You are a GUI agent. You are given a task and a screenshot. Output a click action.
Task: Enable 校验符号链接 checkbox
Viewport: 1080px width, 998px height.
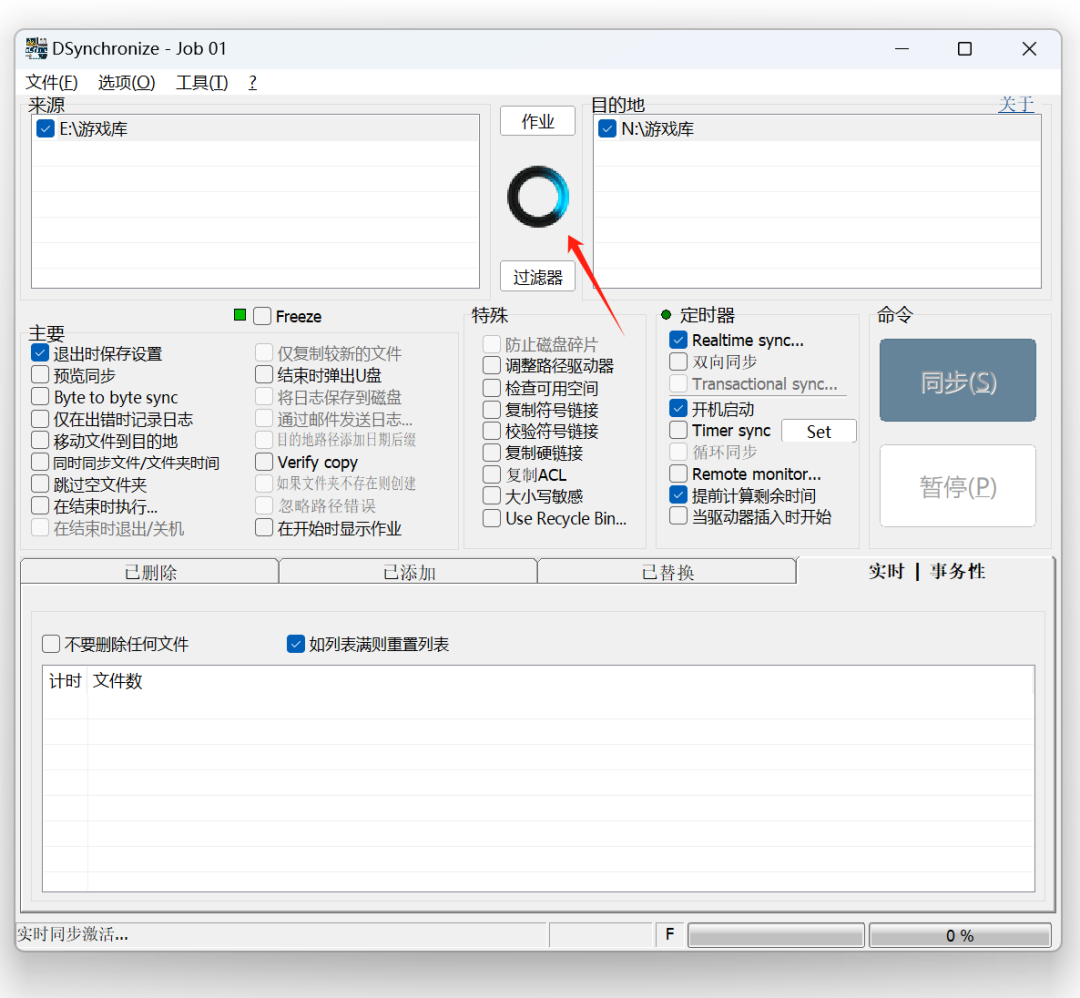[492, 431]
